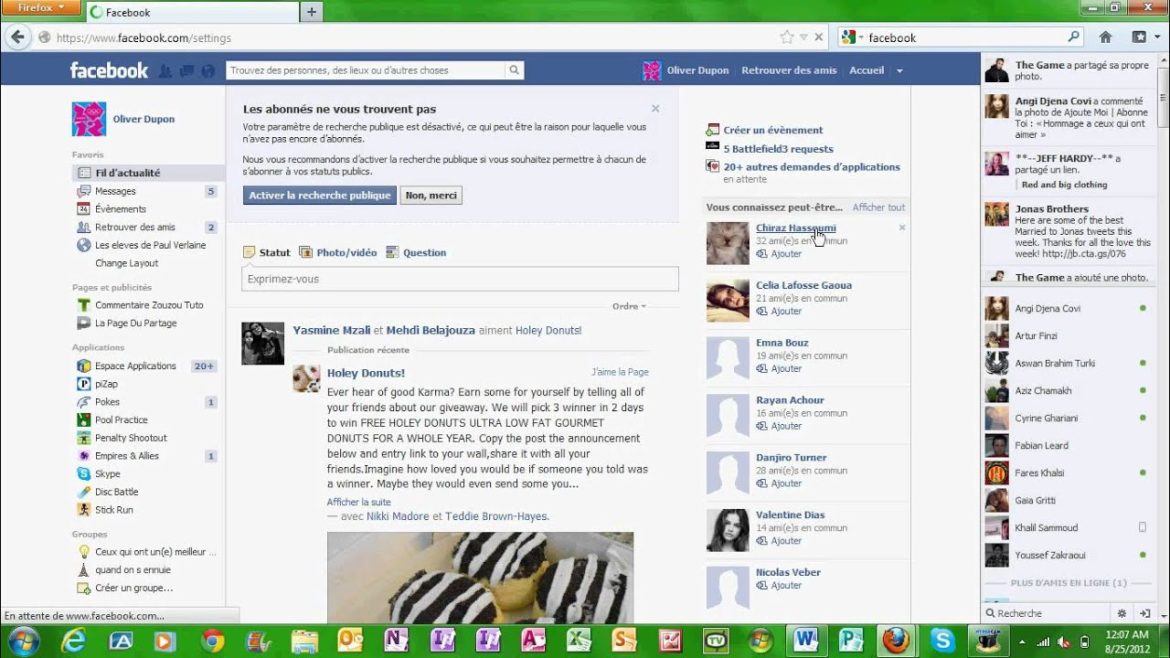Viewport: 1170px width, 658px height.
Task: Collapse the chat sidebar with arrow icon
Action: (x=1145, y=613)
